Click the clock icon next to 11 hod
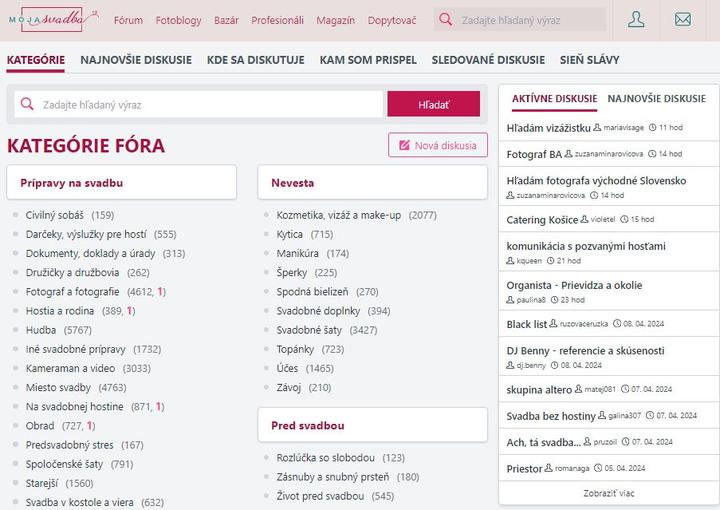Viewport: 720px width, 510px height. 652,128
